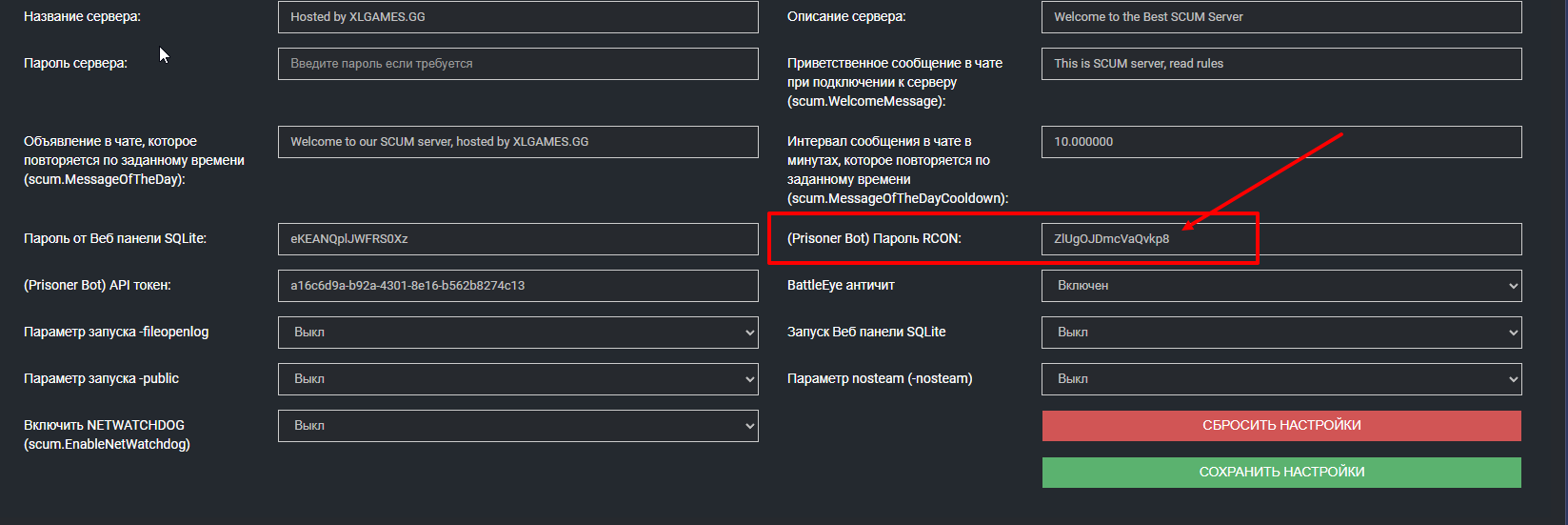Click the welcome chat message field
Screen dimensions: 1568x525
[1281, 64]
